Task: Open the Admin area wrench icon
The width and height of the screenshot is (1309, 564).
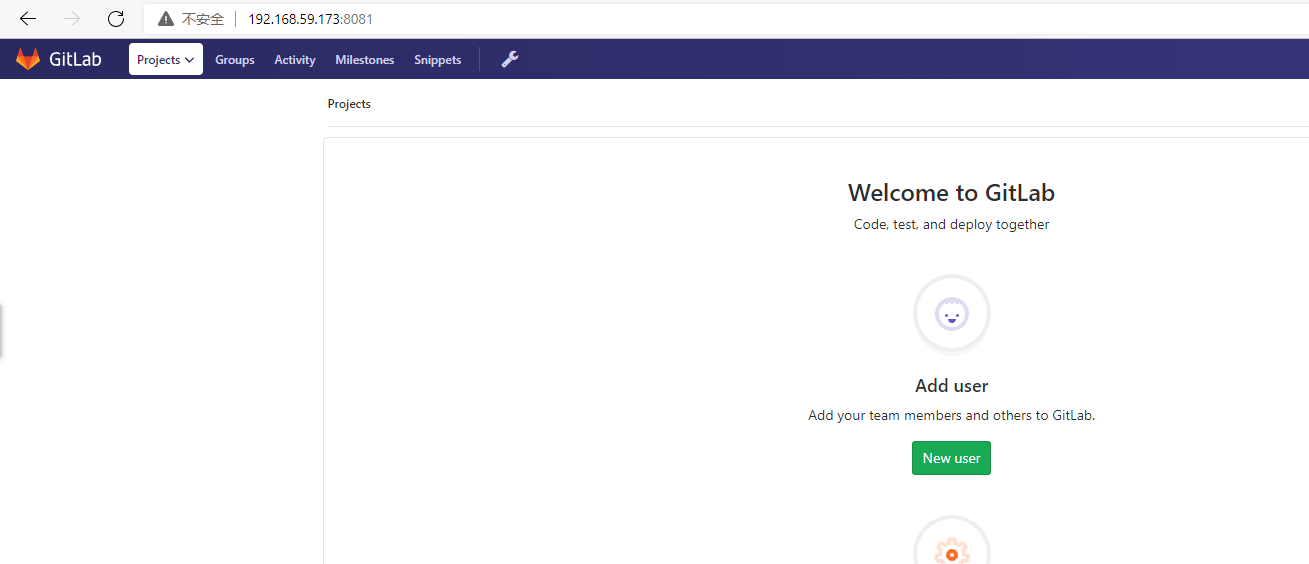Action: click(510, 59)
